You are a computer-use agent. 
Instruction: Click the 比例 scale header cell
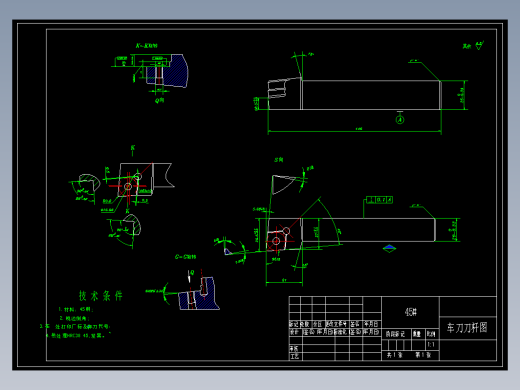pos(431,334)
